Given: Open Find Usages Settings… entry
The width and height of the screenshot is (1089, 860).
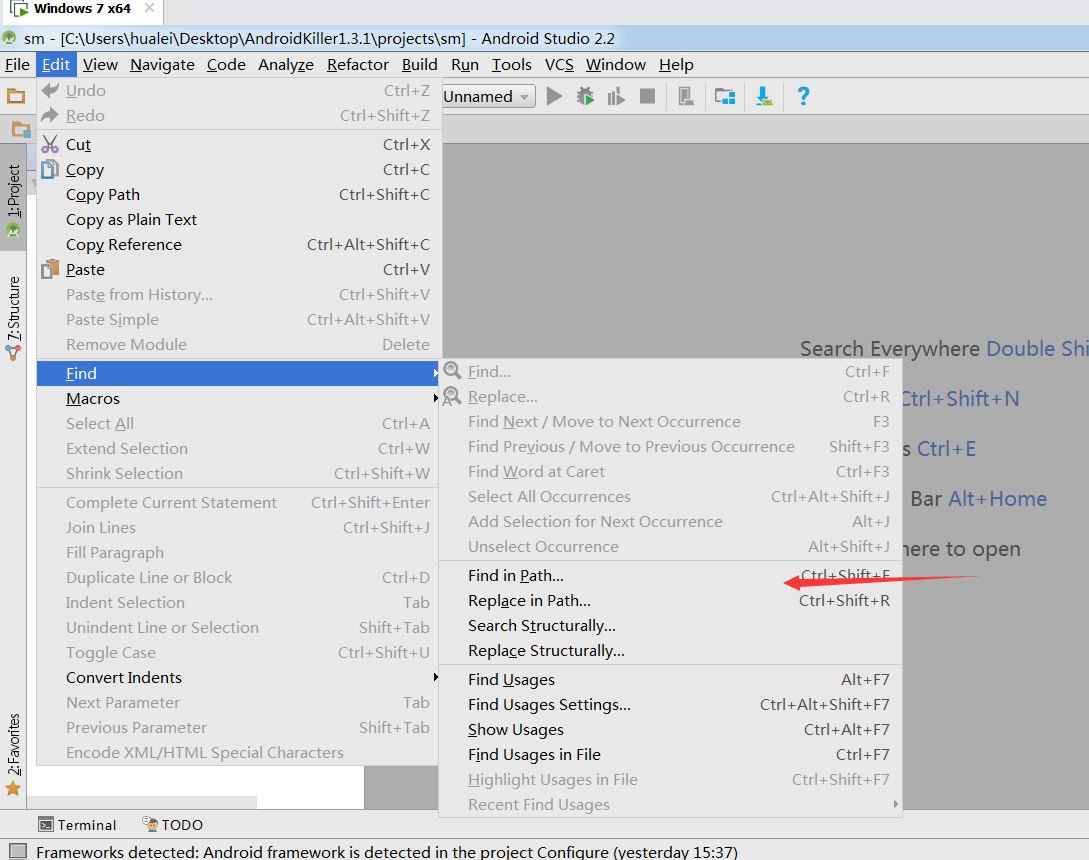Looking at the screenshot, I should click(671, 704).
